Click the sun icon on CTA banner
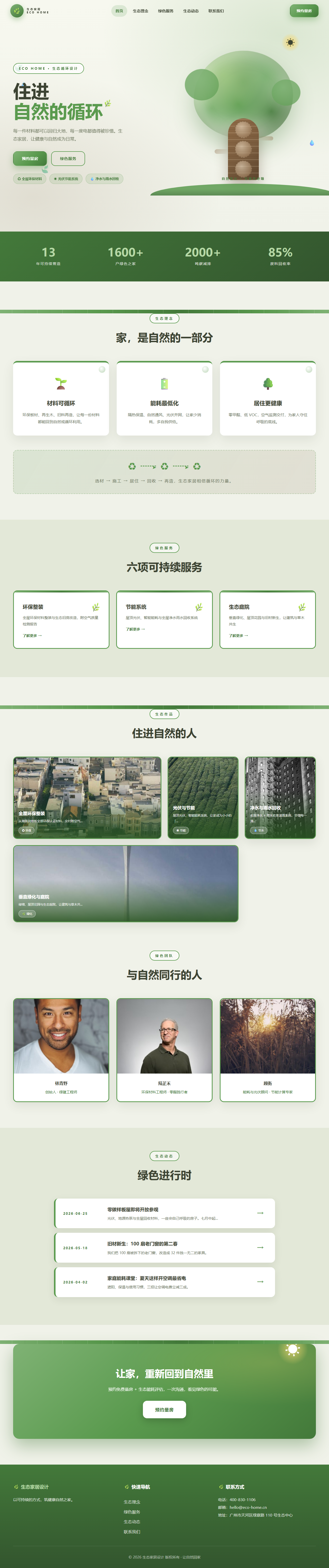This screenshot has height=1568, width=329. (293, 1350)
